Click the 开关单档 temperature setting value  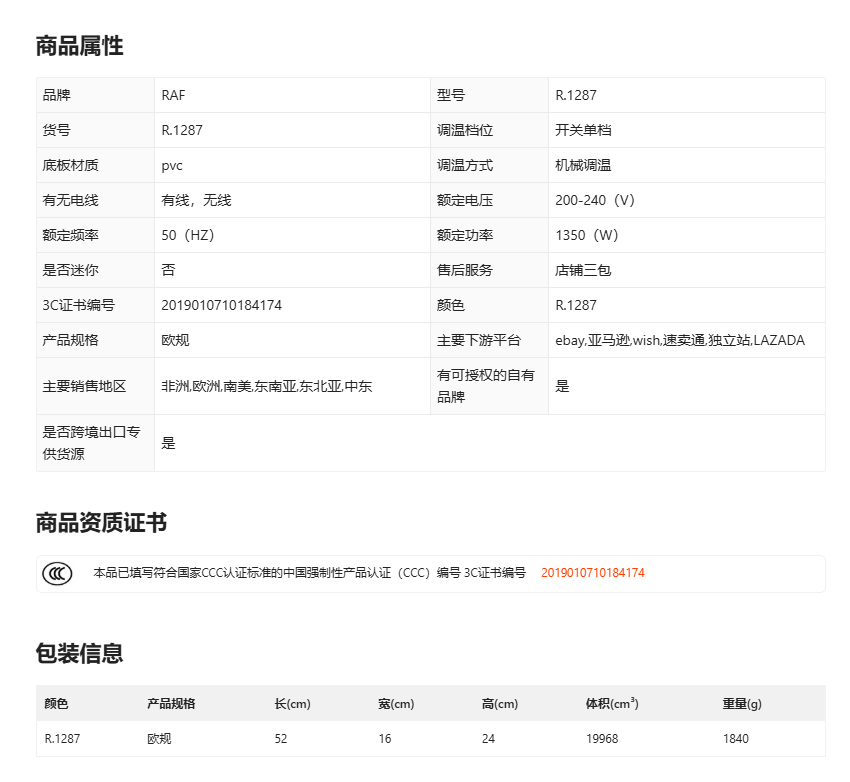pyautogui.click(x=582, y=131)
